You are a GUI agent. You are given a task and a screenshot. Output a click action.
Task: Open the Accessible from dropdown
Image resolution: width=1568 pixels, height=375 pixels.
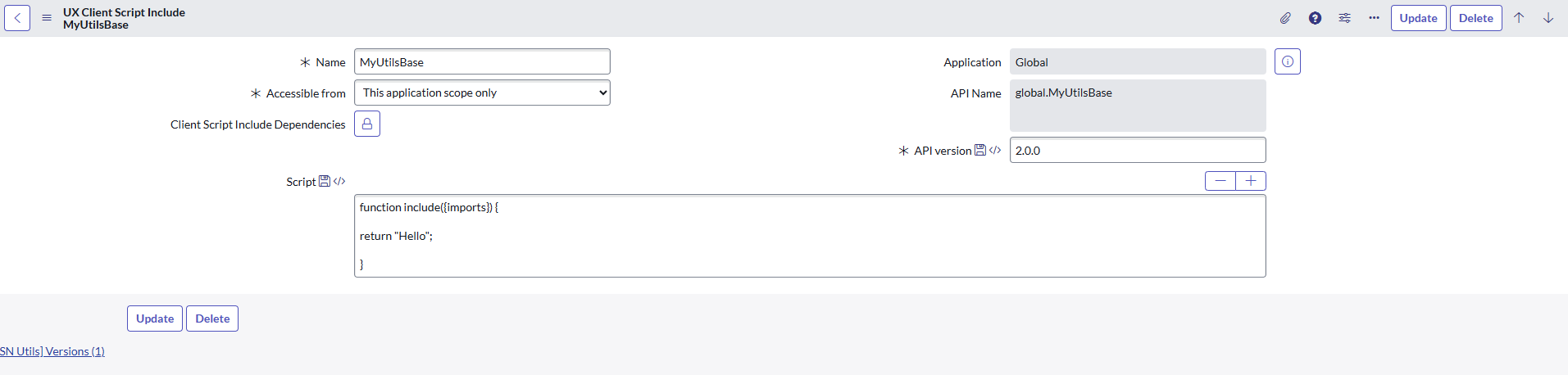click(x=482, y=93)
